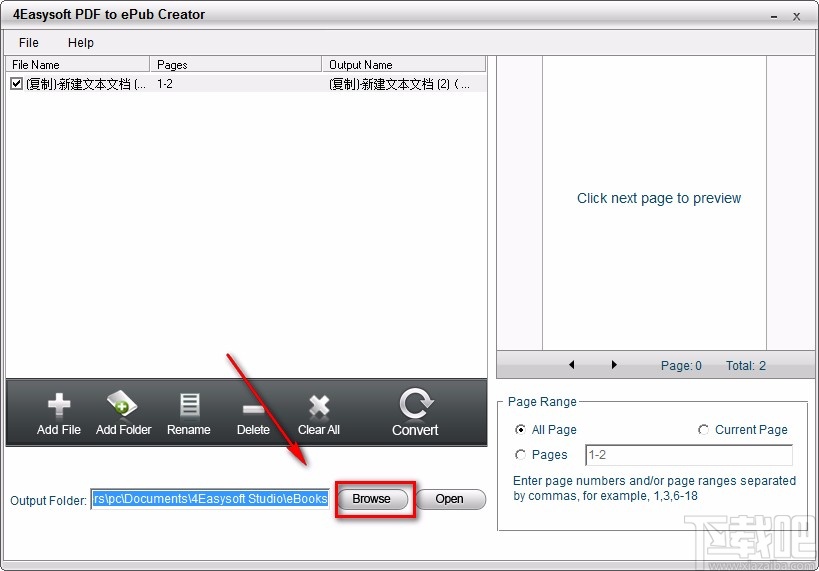The height and width of the screenshot is (571, 819).
Task: Click the 'Click next page to preview' text
Action: 659,198
